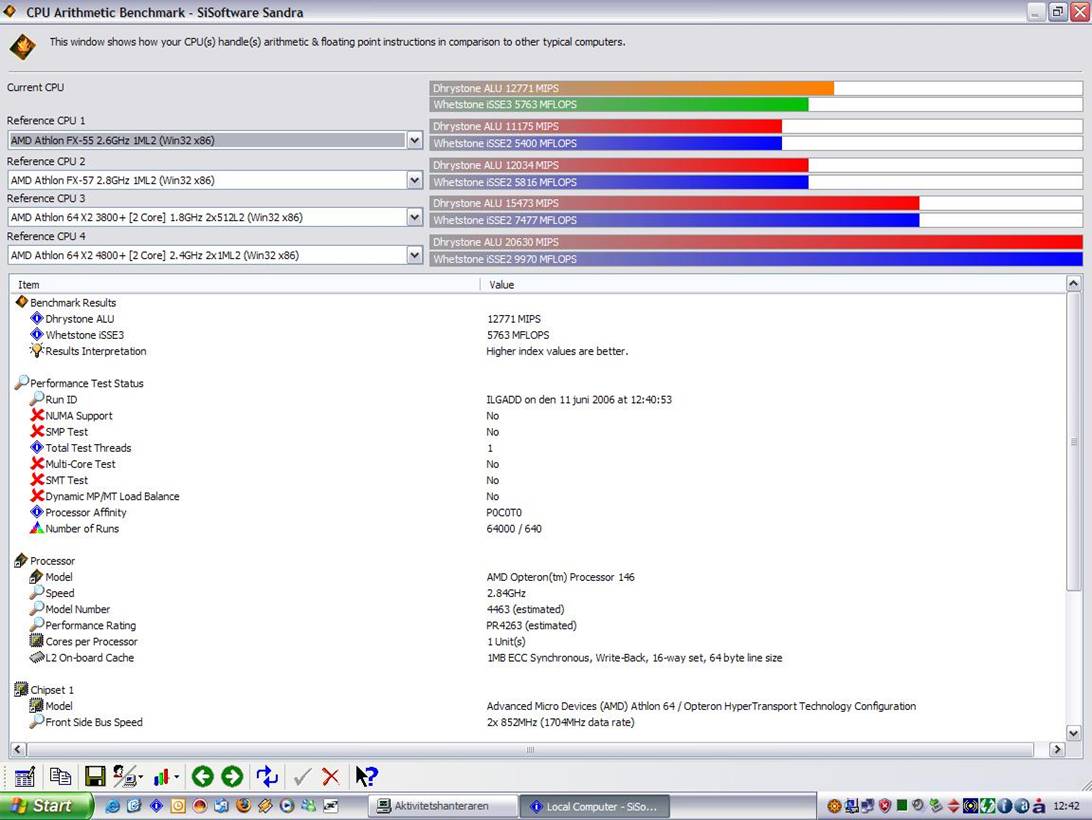Go forward with the green right arrow
Image resolution: width=1092 pixels, height=820 pixels.
232,776
